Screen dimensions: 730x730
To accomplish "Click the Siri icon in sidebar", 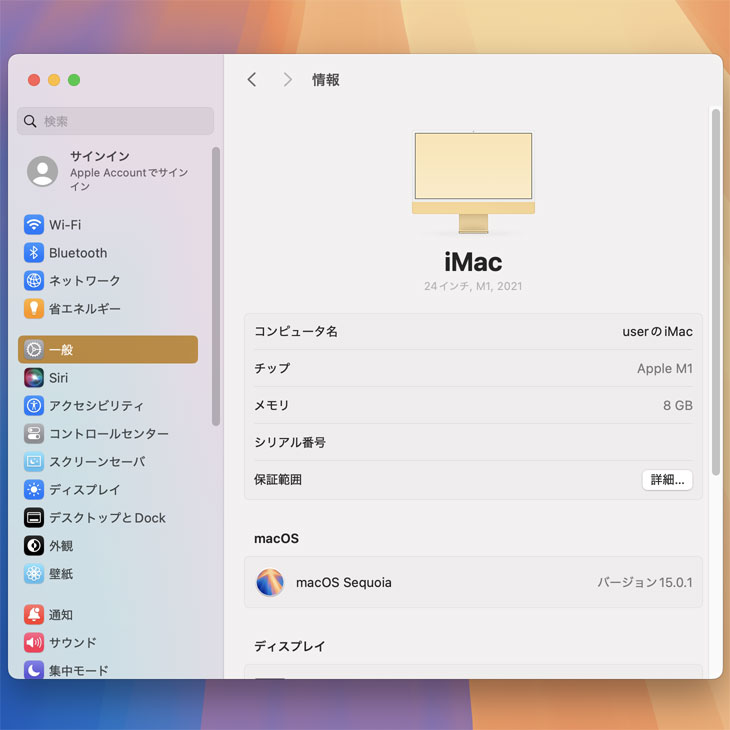I will (x=34, y=378).
